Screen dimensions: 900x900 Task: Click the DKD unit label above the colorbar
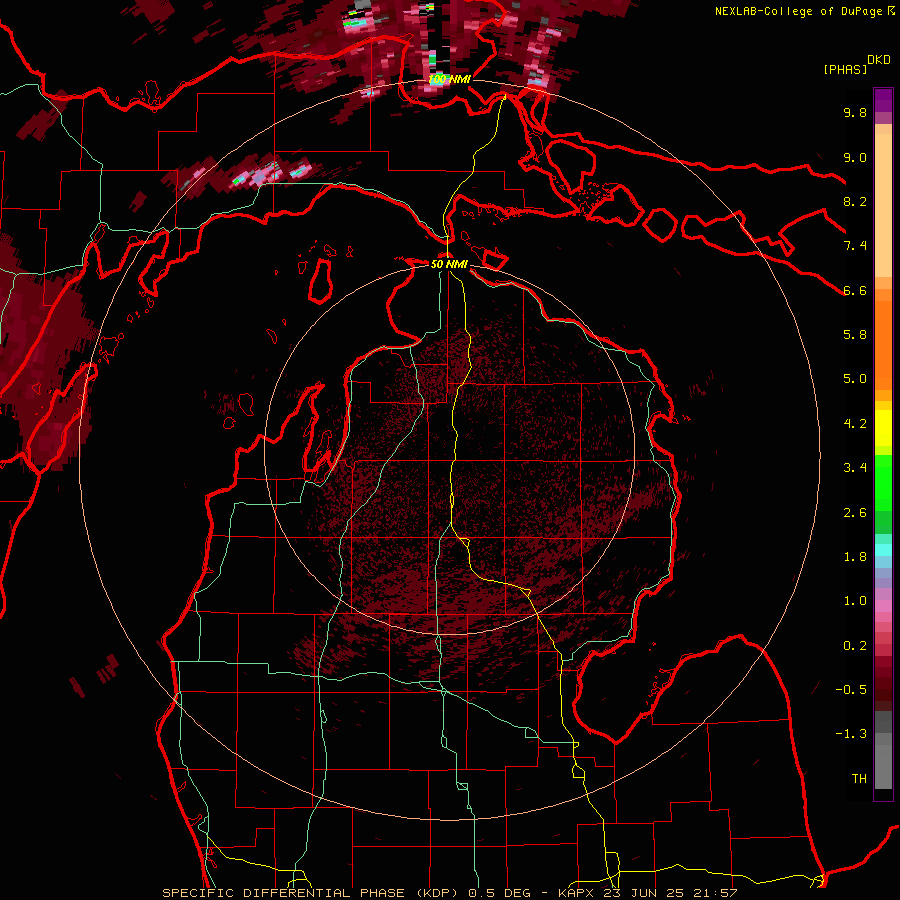click(x=879, y=60)
